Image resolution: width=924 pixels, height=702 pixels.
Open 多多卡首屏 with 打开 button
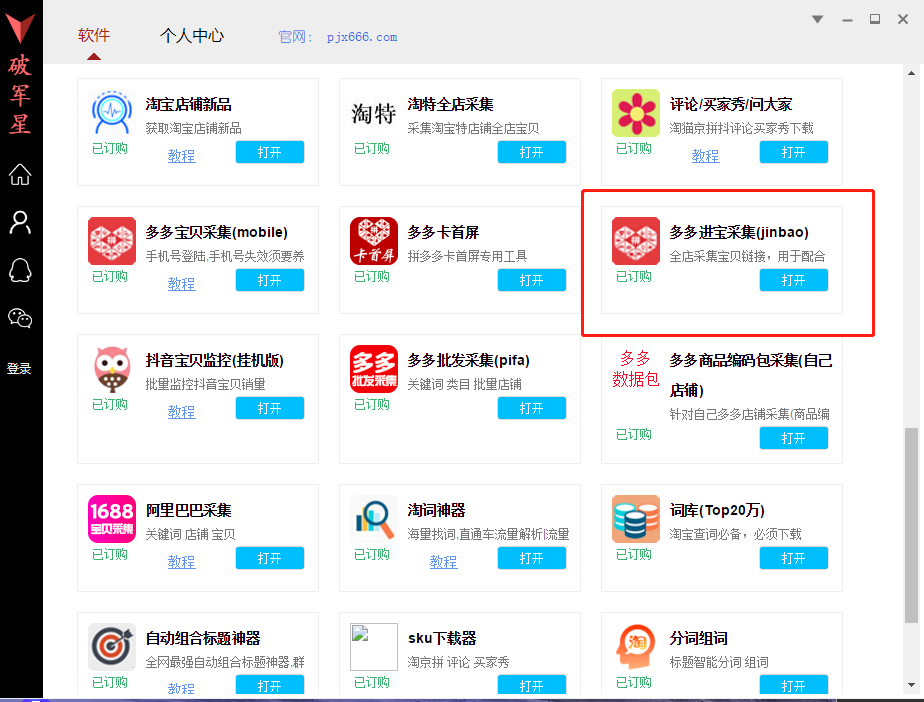pos(532,280)
